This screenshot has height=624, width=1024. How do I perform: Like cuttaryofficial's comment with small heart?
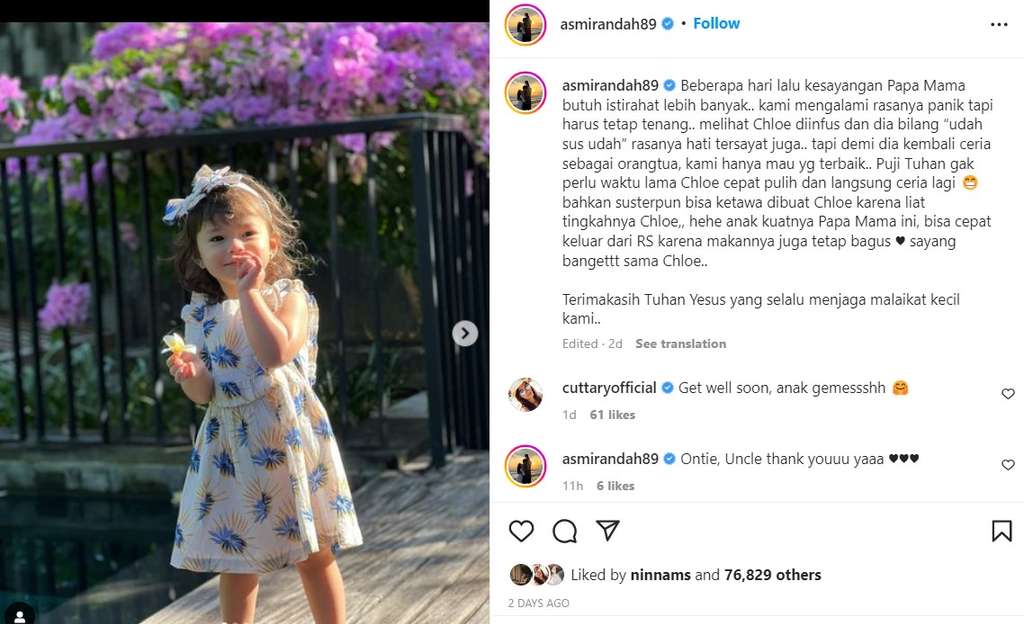(1008, 394)
